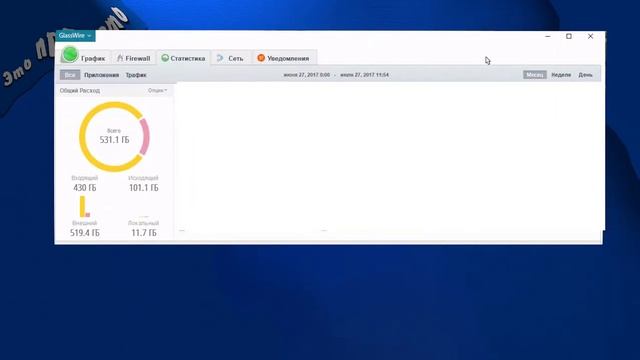Select the Все filter button
640x360 pixels.
[70, 75]
